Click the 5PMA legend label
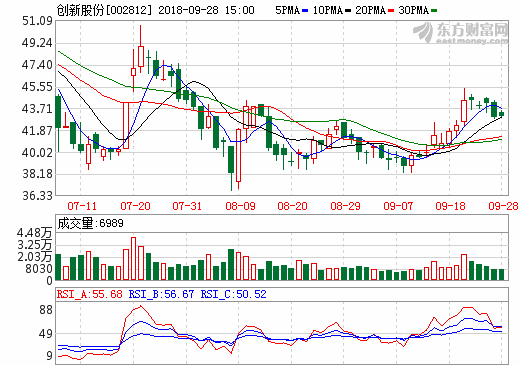 287,10
